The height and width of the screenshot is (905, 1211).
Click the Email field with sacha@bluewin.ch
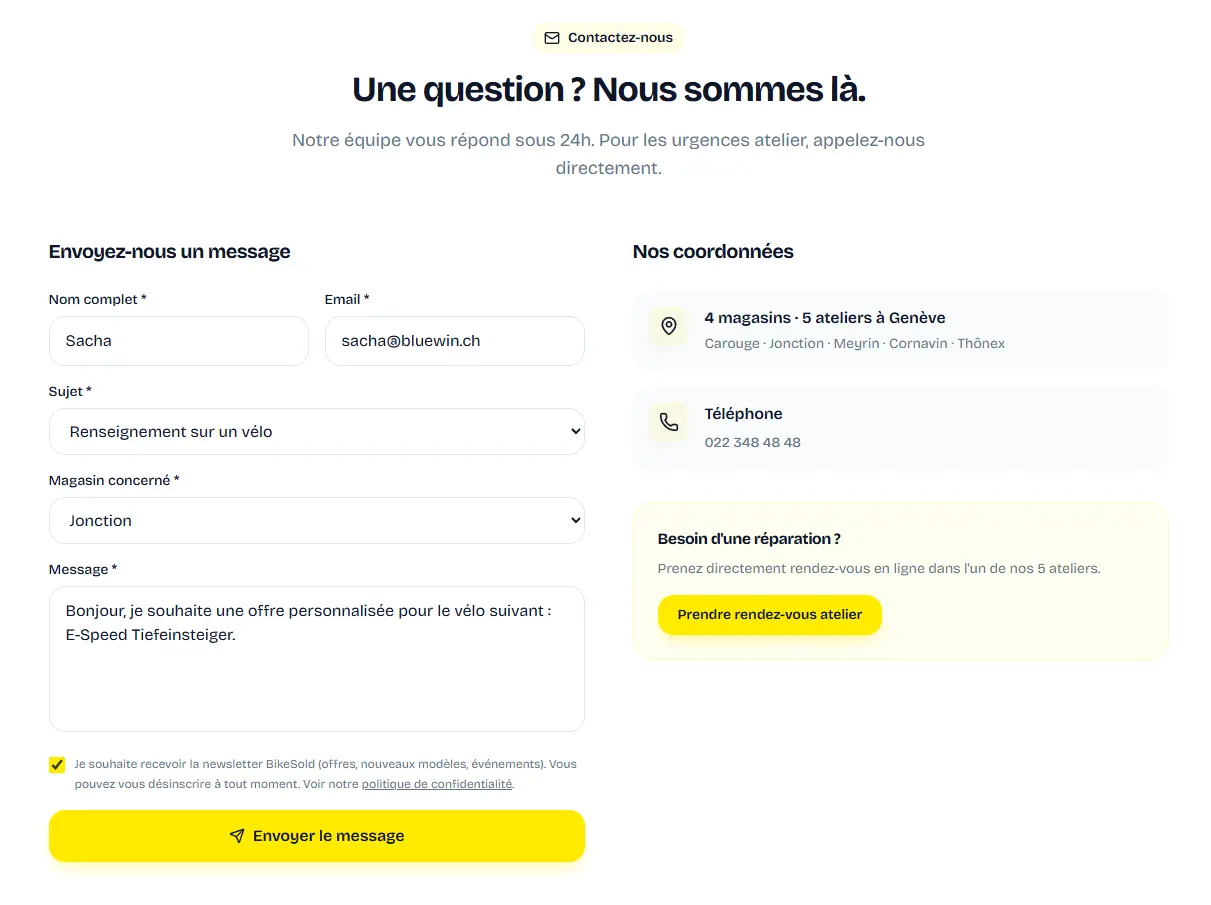(455, 341)
